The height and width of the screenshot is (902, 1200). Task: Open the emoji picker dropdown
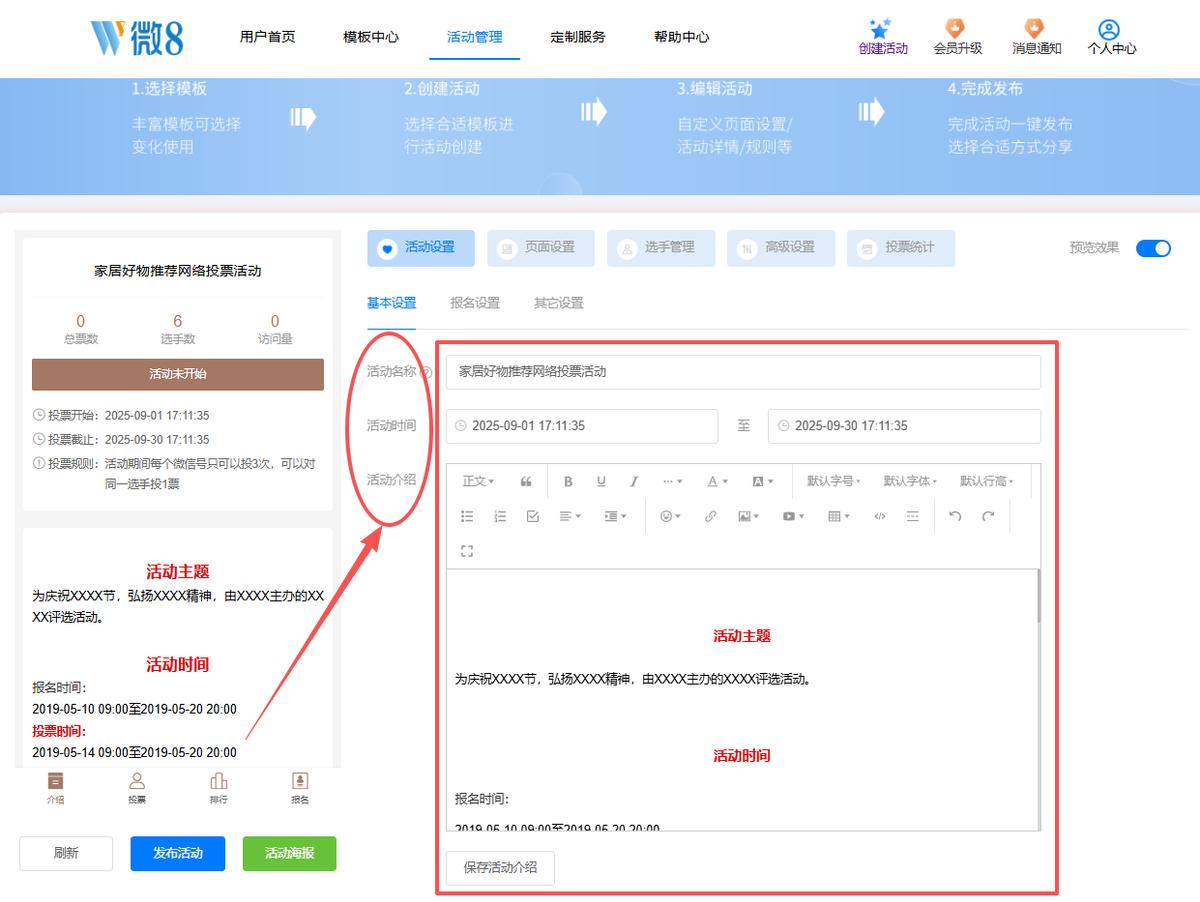point(670,516)
